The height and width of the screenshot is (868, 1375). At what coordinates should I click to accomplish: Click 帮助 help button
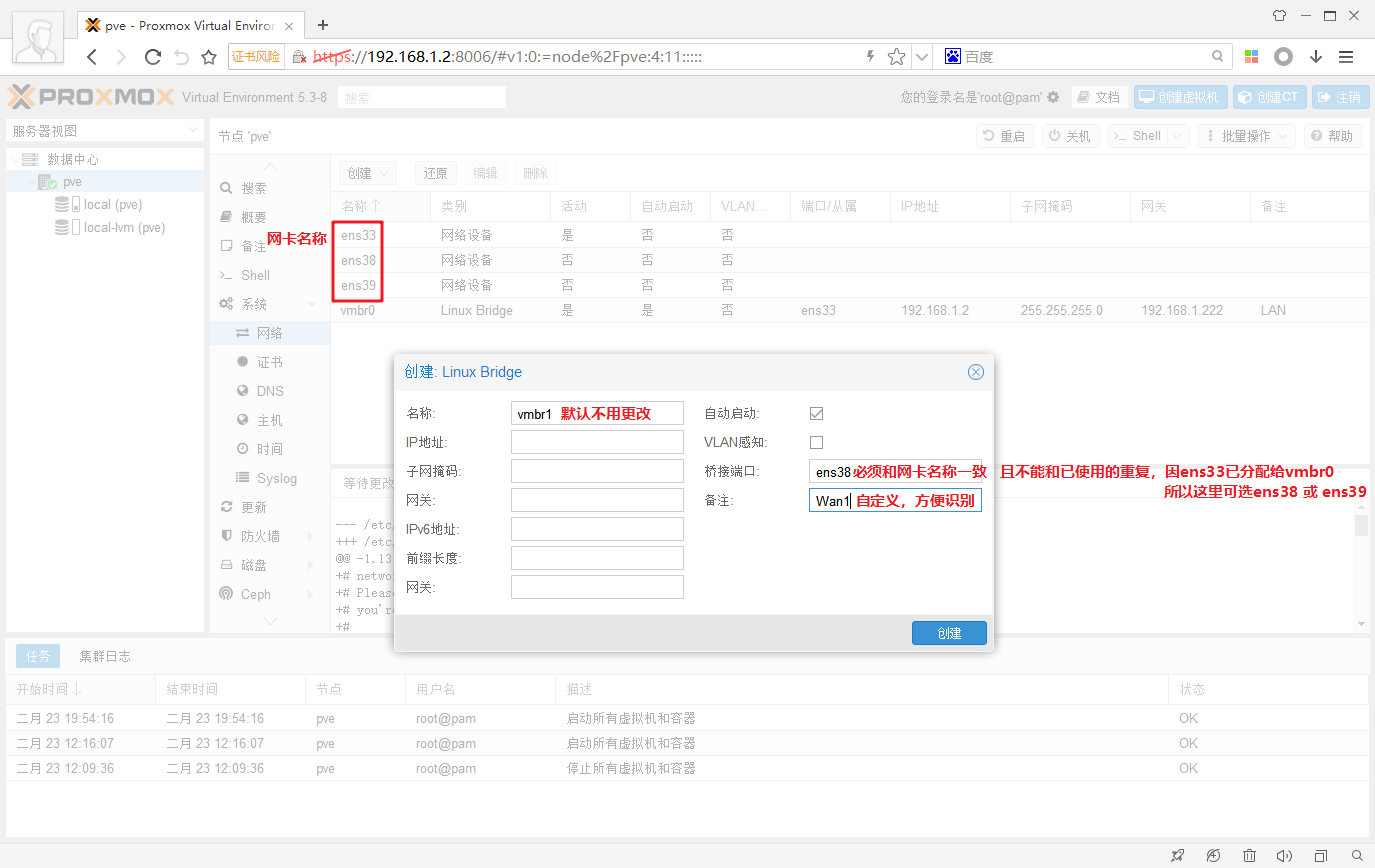click(1333, 136)
